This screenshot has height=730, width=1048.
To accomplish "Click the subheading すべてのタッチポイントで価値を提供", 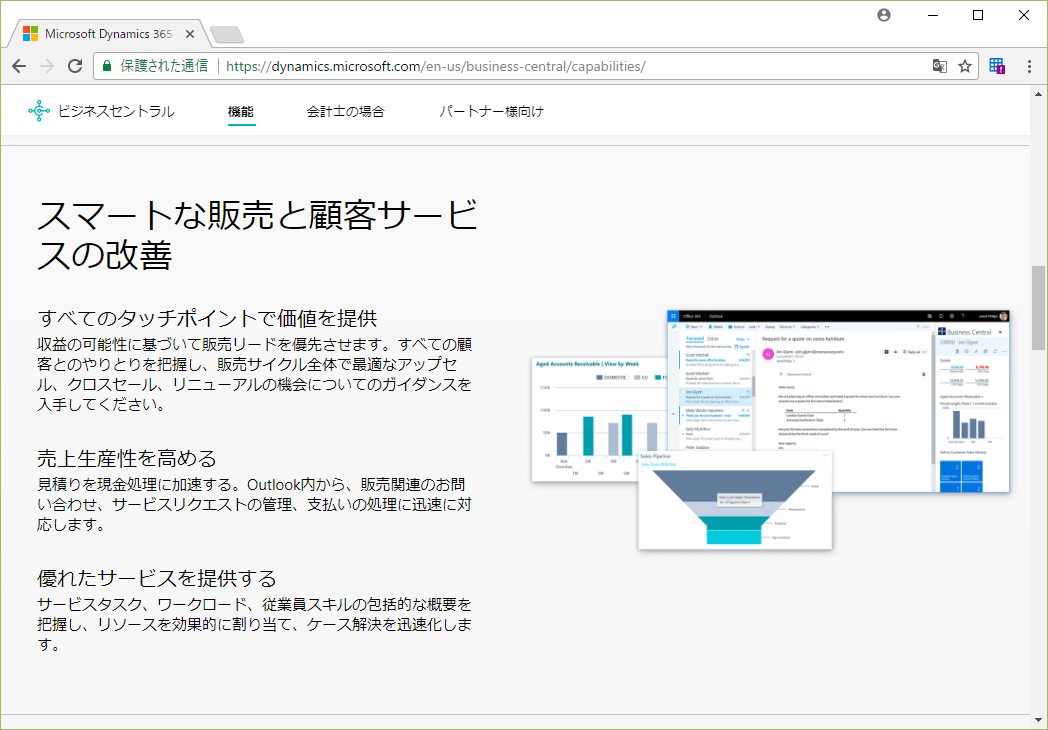I will (207, 318).
